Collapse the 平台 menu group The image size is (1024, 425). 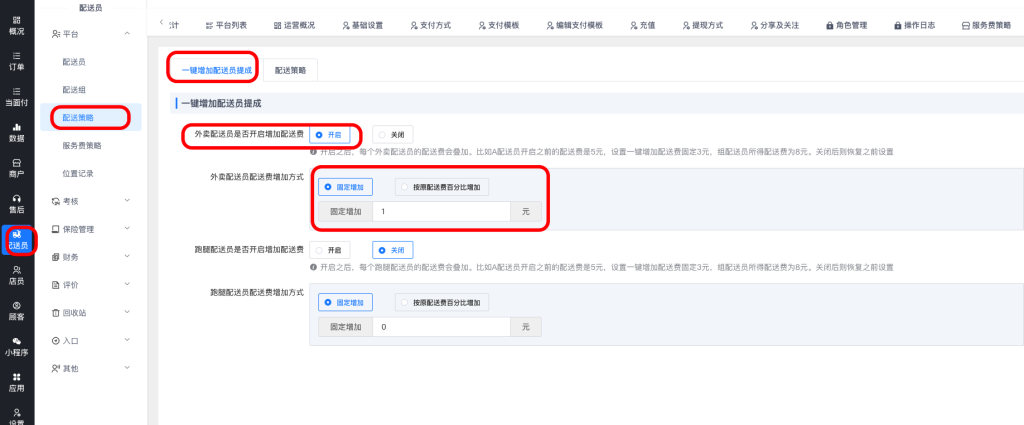(x=91, y=34)
